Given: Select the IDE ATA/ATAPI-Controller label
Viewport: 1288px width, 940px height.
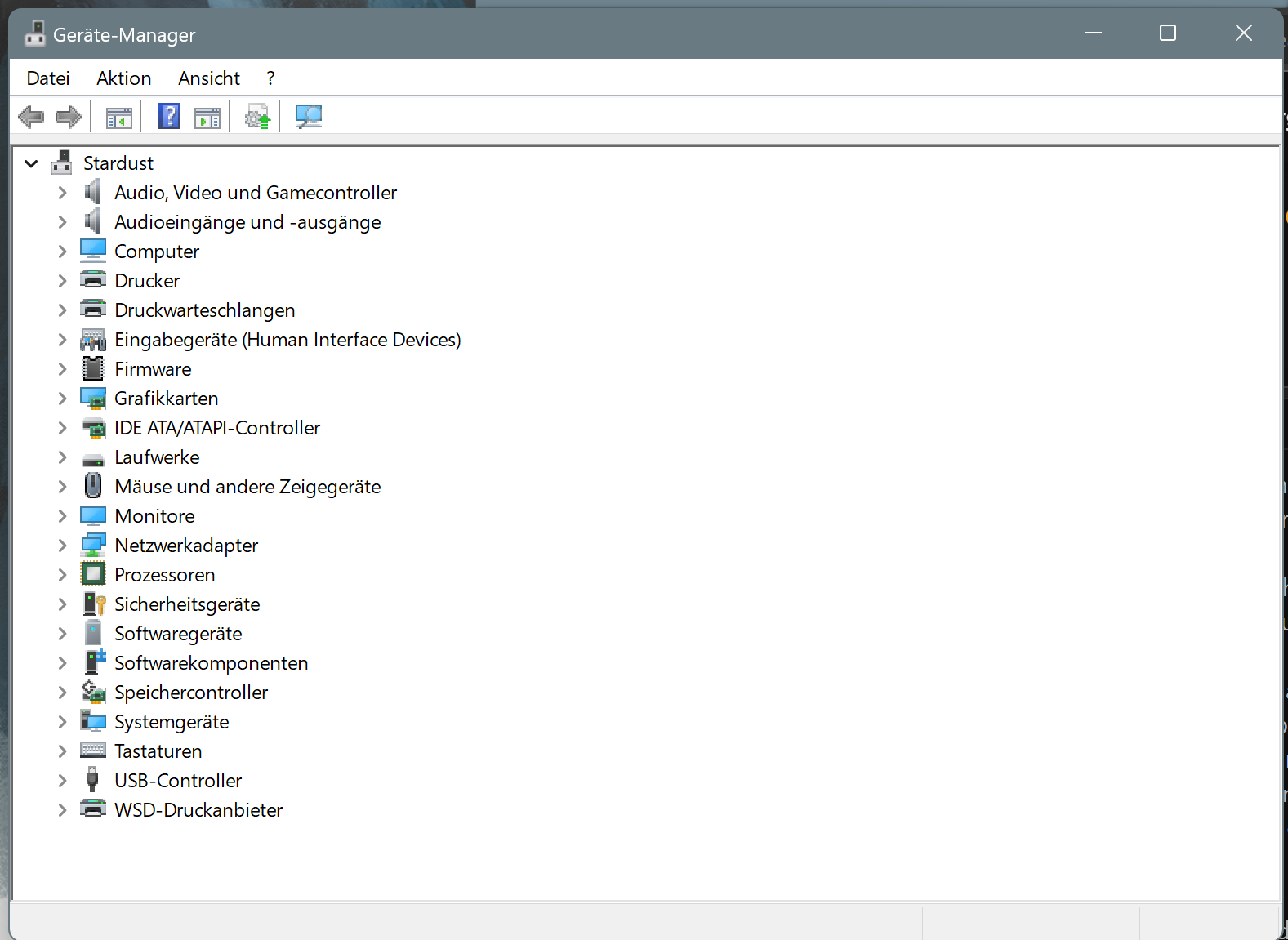Looking at the screenshot, I should tap(217, 428).
